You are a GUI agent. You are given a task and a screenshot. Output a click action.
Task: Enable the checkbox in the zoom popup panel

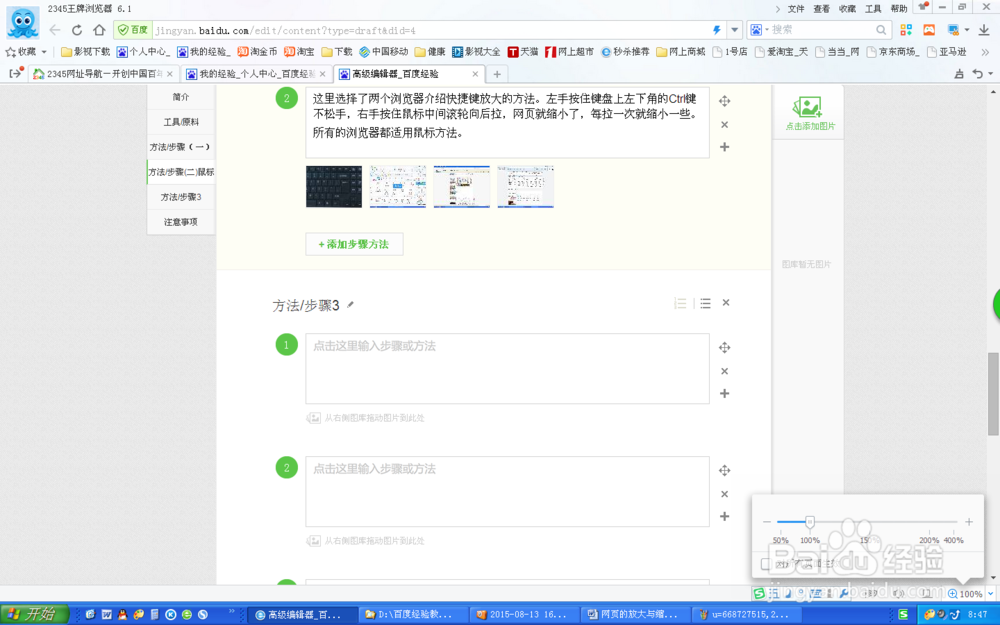[x=765, y=562]
